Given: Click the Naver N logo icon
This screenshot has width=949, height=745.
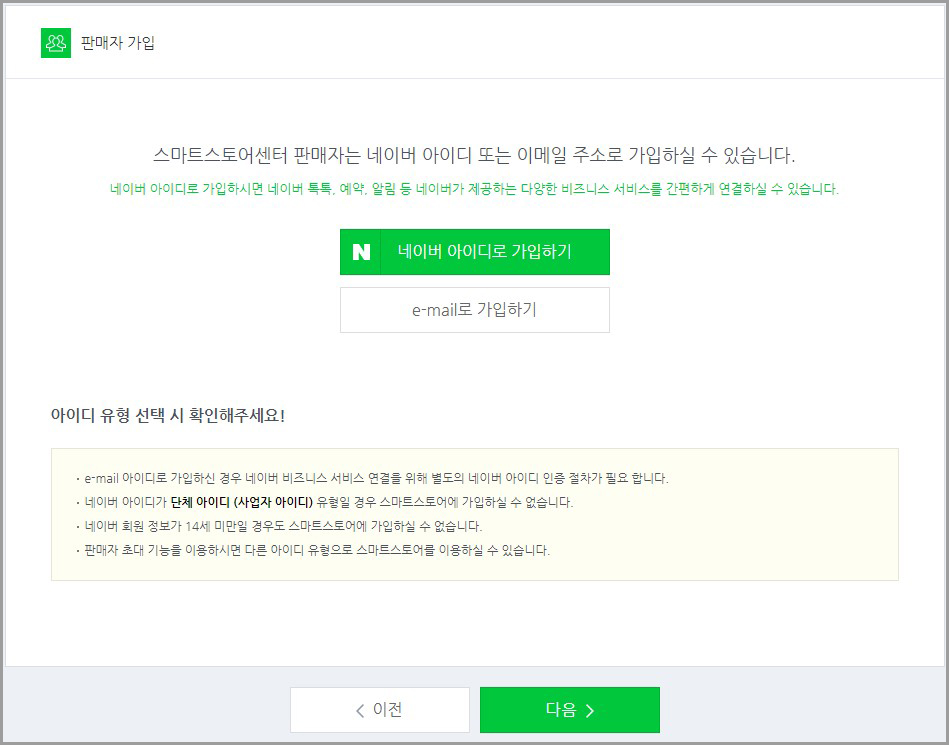Looking at the screenshot, I should point(361,252).
